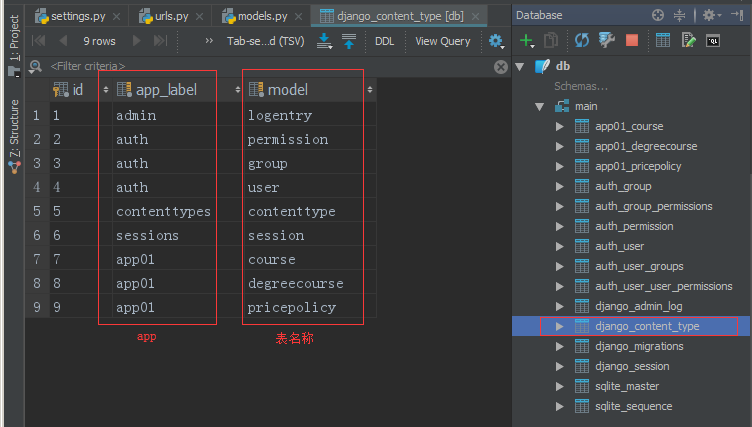Screen dimensions: 752x427
Task: Expand the auth_user table node
Action: (x=559, y=247)
